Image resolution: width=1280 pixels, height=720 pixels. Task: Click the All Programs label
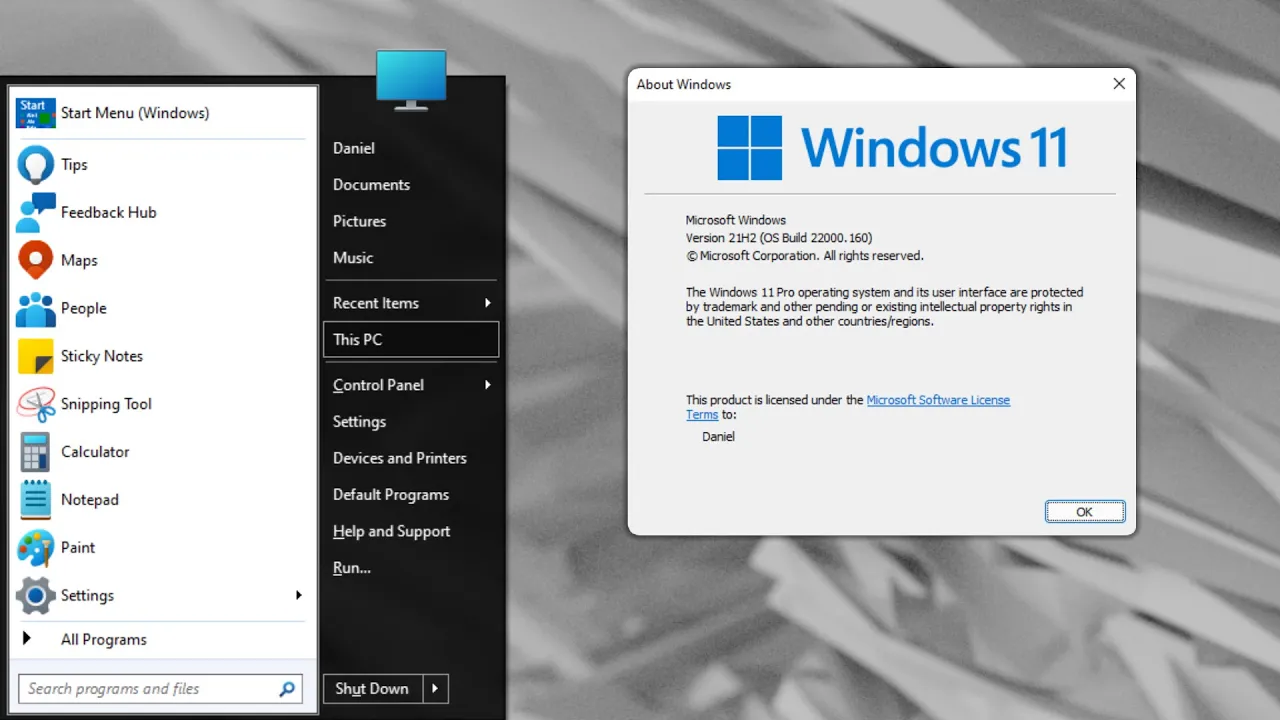[x=104, y=640]
